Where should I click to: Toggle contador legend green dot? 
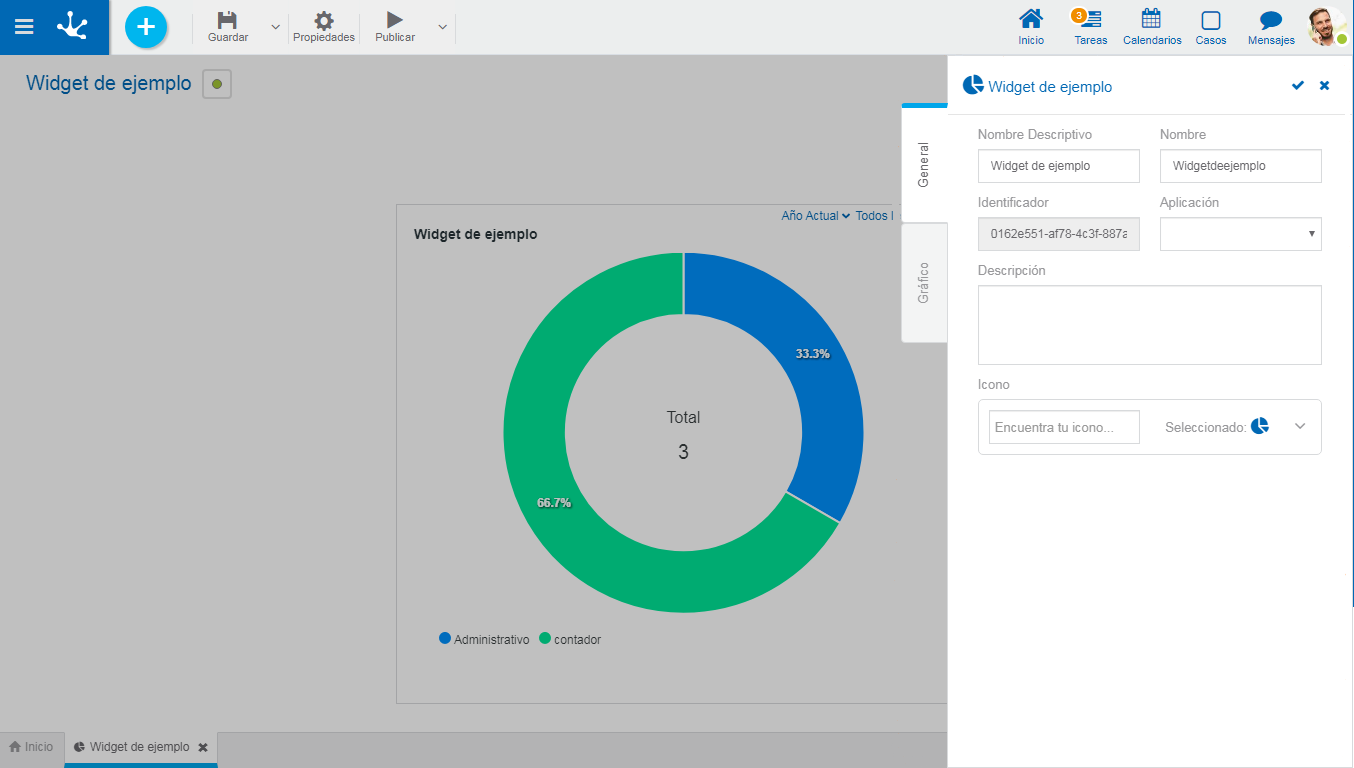pos(545,638)
